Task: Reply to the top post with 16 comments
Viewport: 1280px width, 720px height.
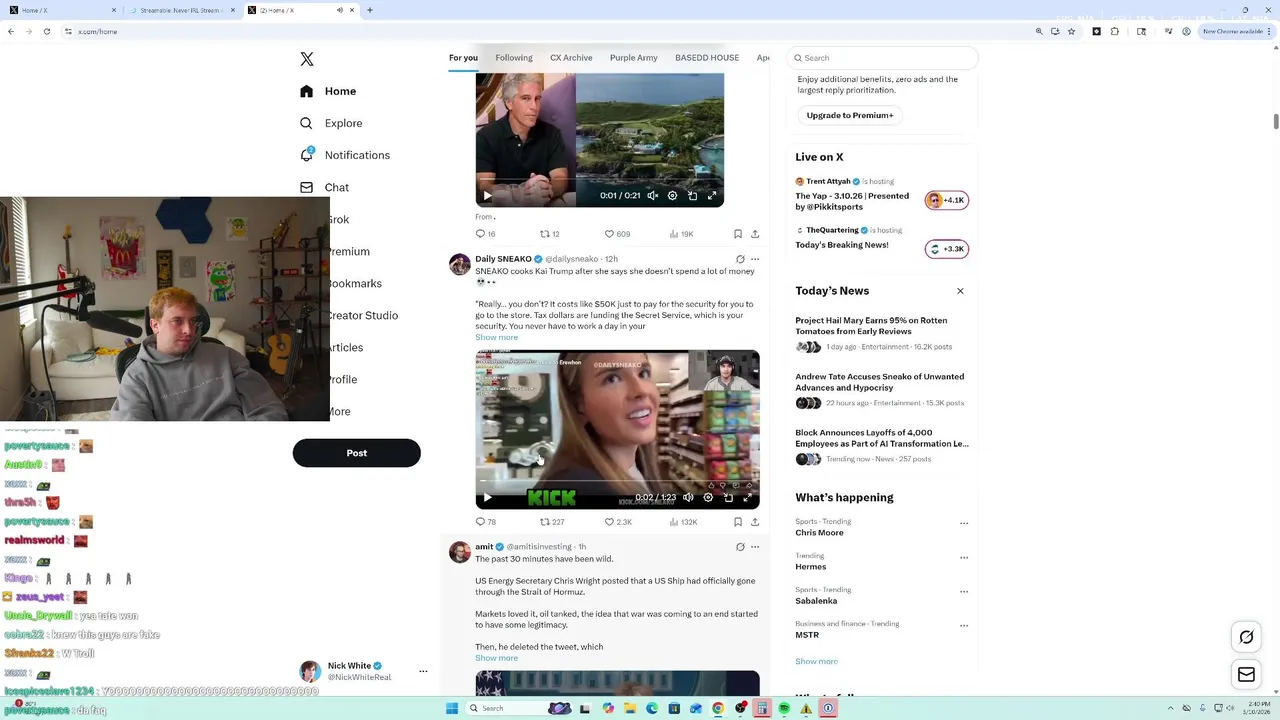Action: 485,234
